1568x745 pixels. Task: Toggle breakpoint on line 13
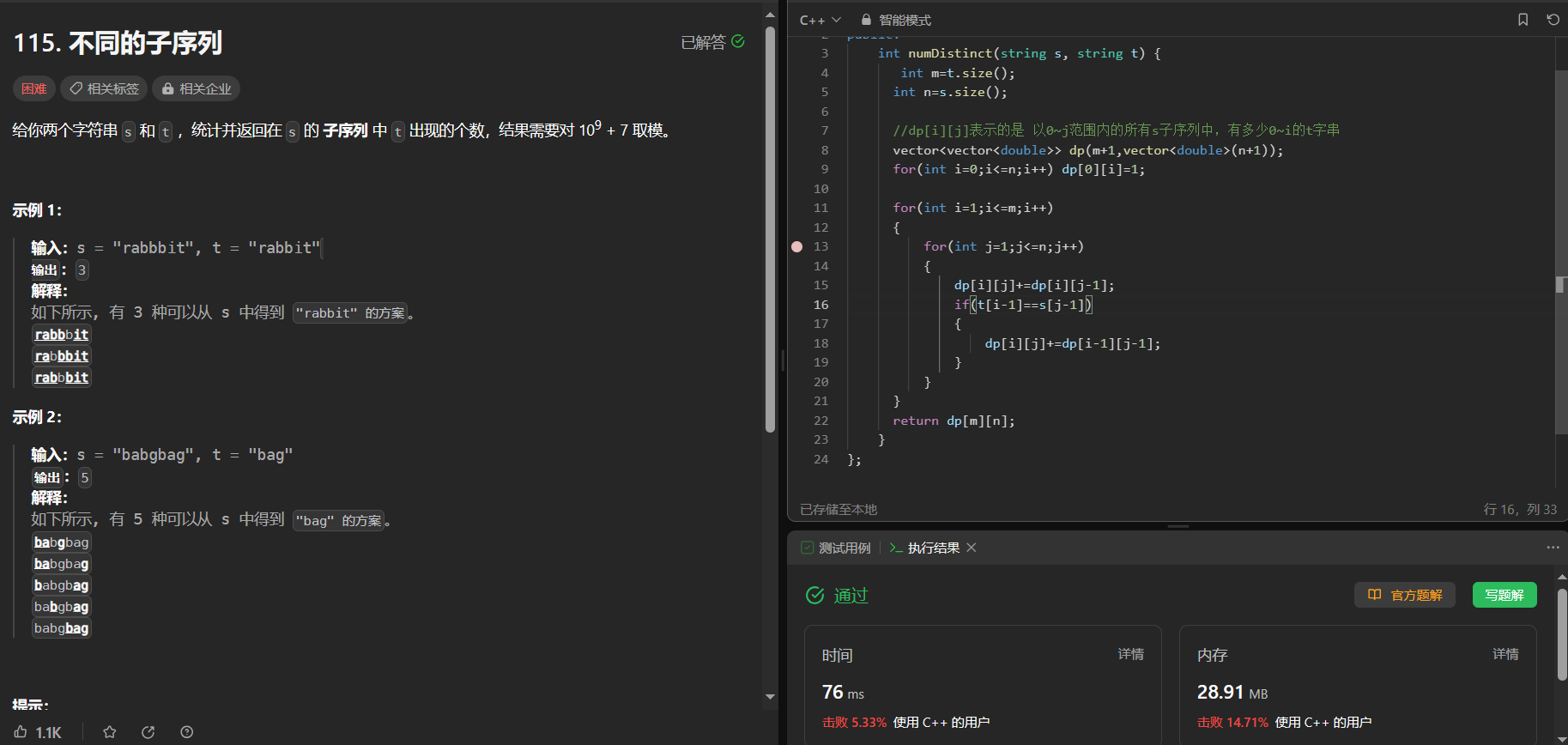(x=796, y=246)
